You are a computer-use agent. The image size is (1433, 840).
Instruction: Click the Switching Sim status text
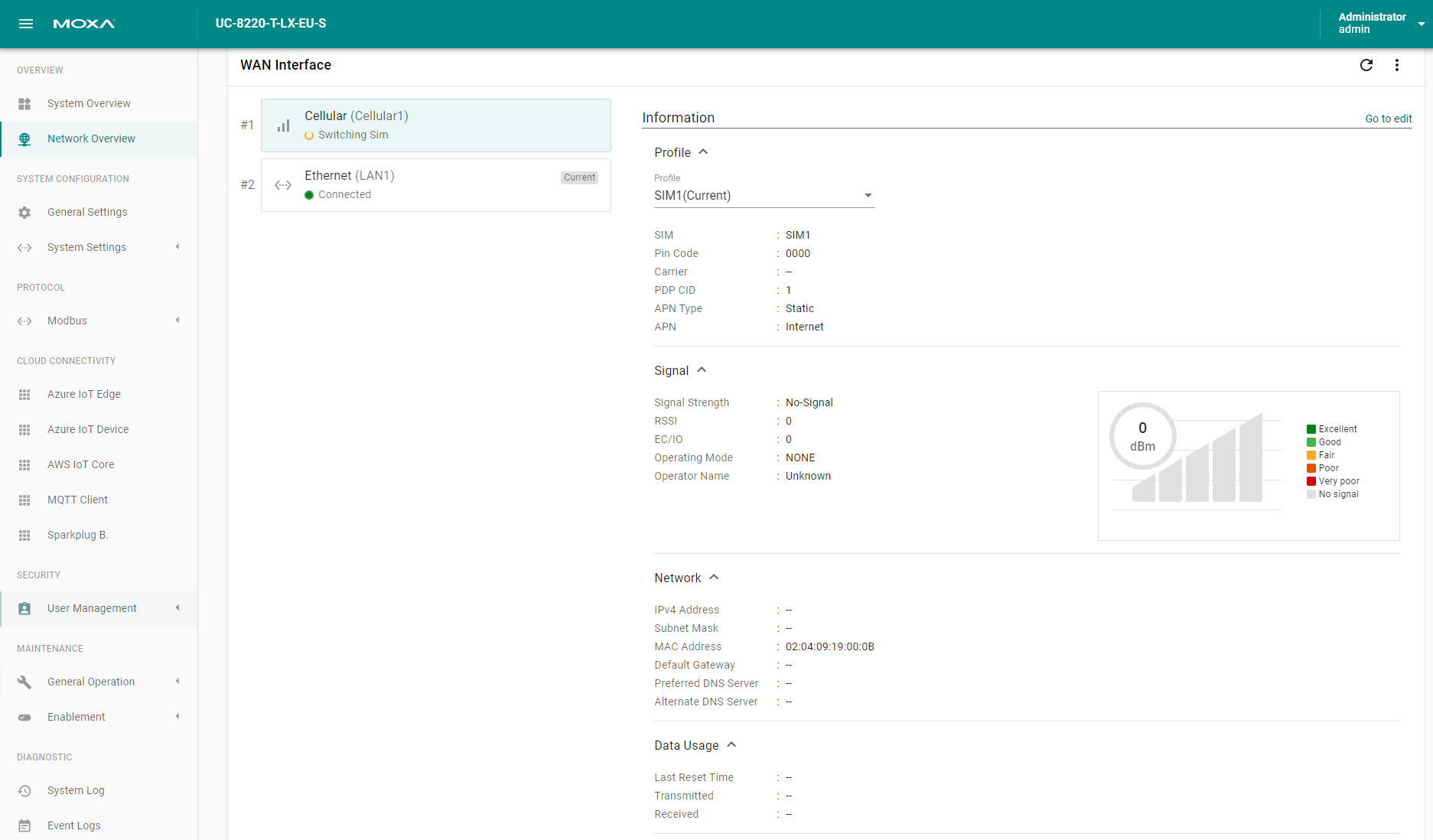coord(353,135)
